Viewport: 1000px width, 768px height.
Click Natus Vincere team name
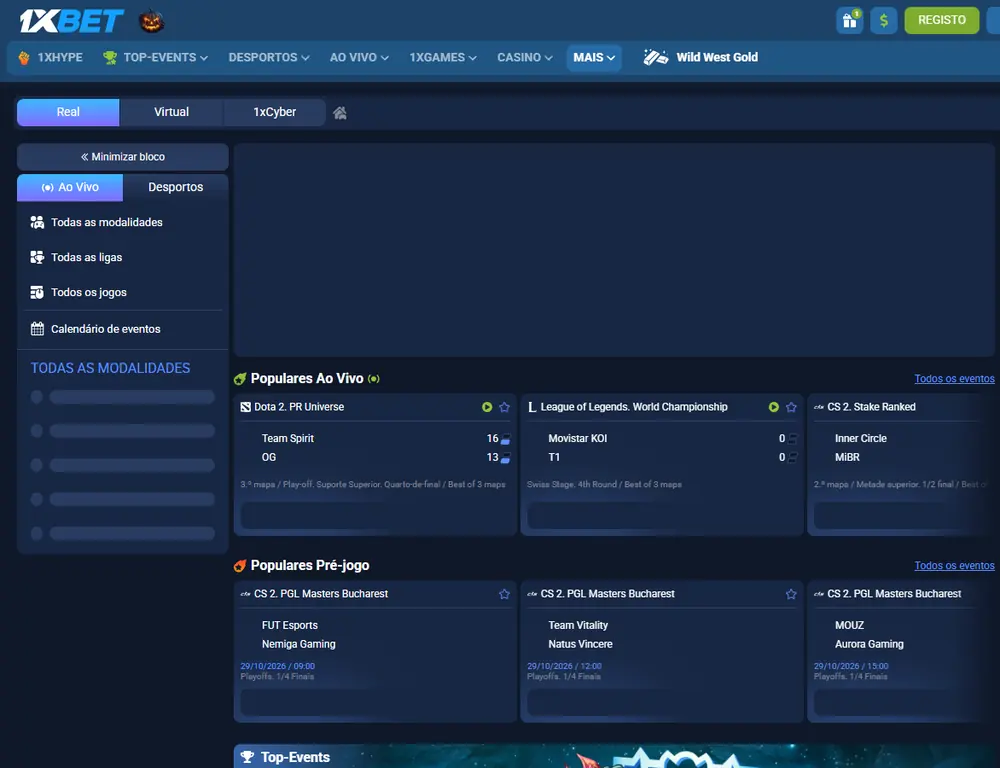pyautogui.click(x=580, y=644)
